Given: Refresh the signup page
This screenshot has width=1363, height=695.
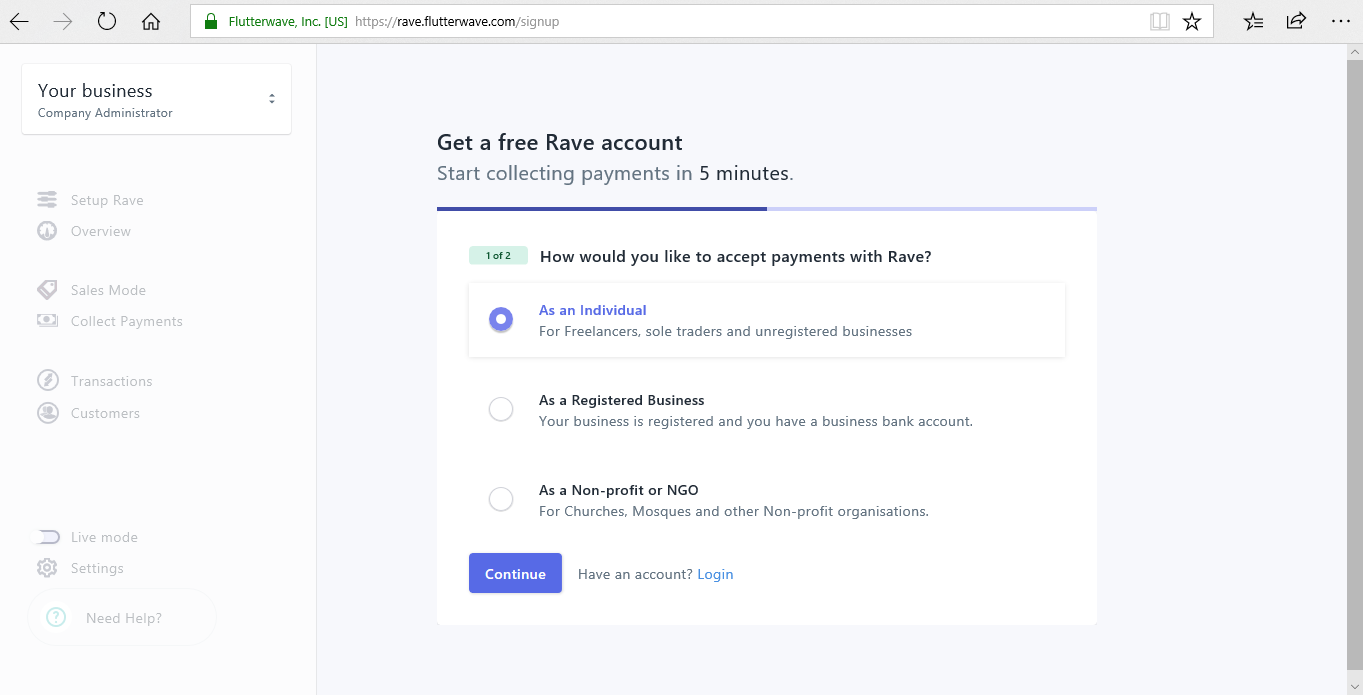Looking at the screenshot, I should 106,20.
